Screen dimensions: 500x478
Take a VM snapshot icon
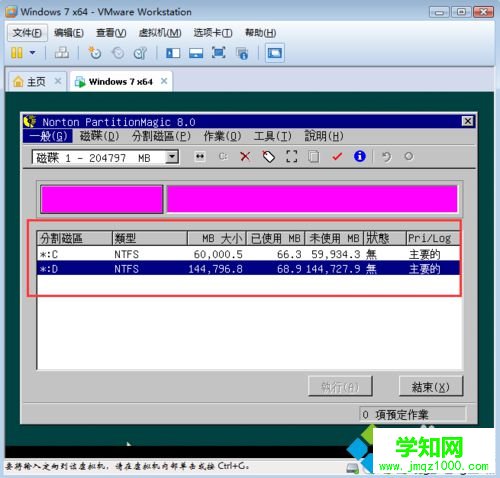point(95,53)
